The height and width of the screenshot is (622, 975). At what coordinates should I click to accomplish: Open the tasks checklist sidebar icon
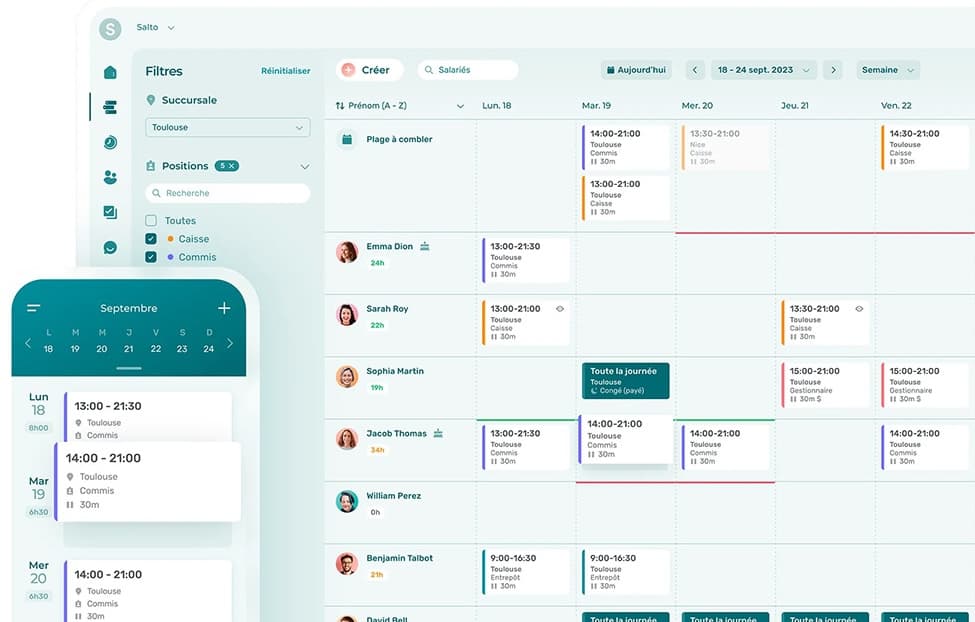click(x=110, y=212)
